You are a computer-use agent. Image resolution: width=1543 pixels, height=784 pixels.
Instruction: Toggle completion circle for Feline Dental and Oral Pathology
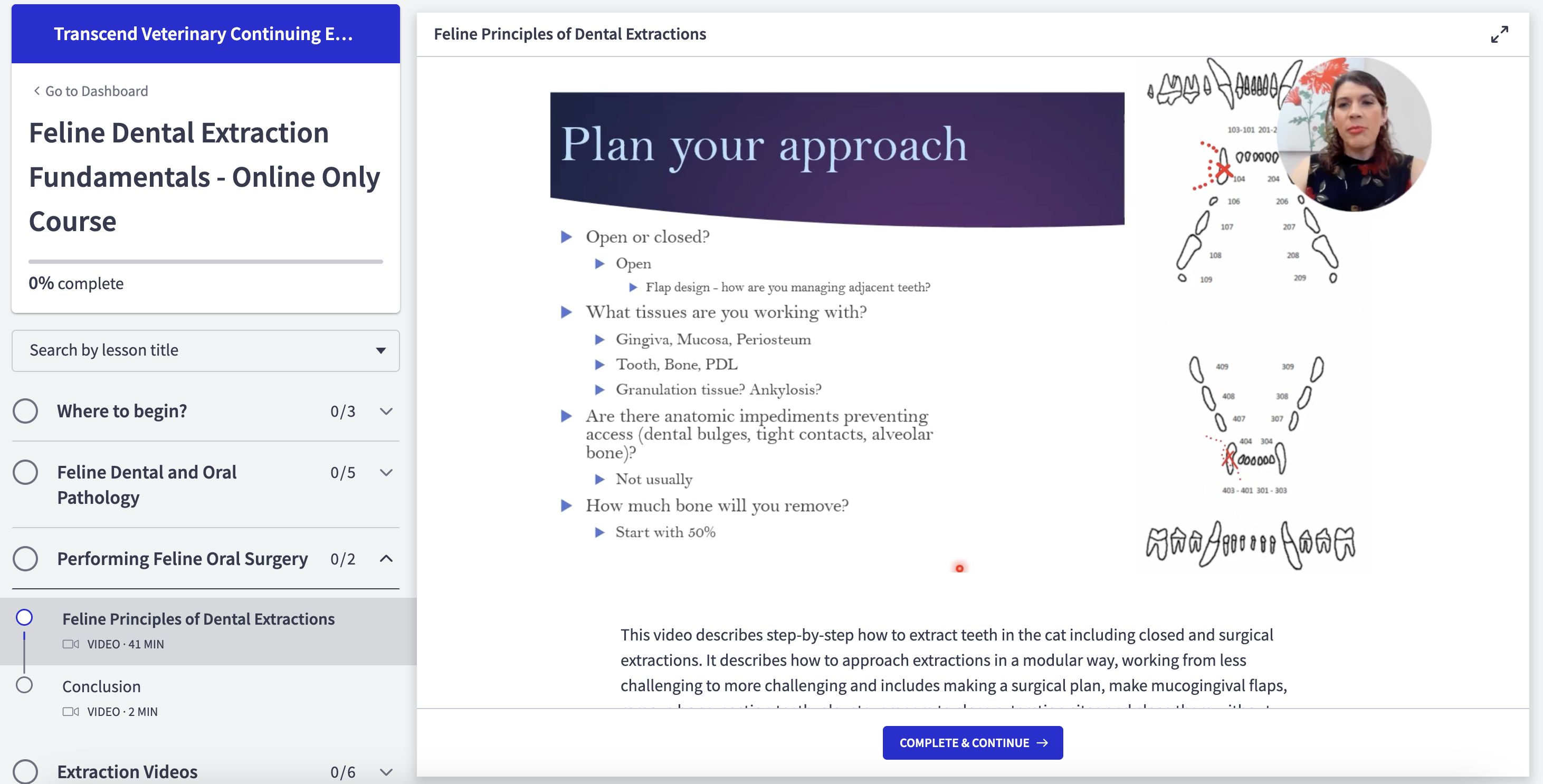(x=26, y=473)
